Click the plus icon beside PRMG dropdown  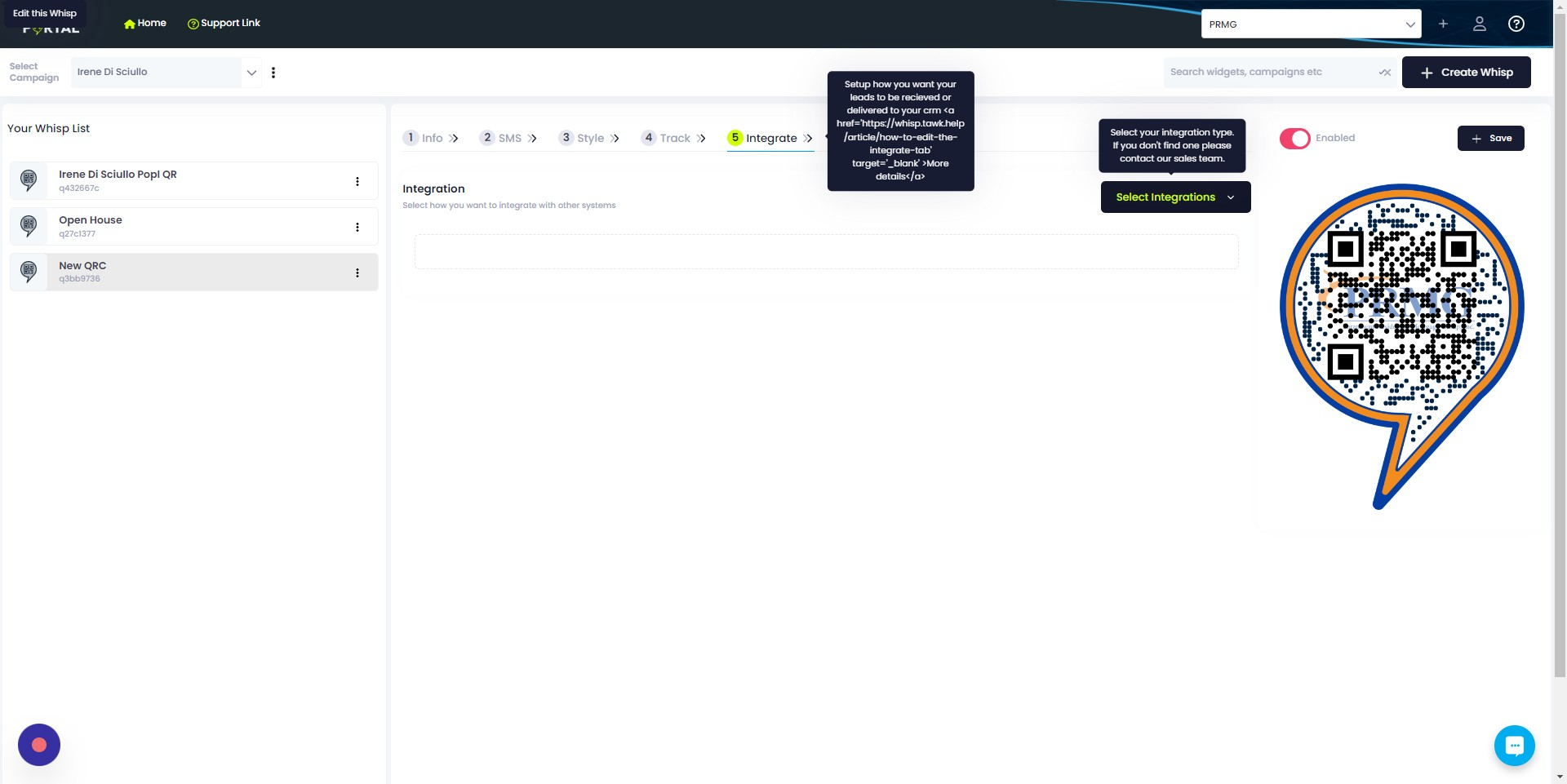click(1443, 24)
